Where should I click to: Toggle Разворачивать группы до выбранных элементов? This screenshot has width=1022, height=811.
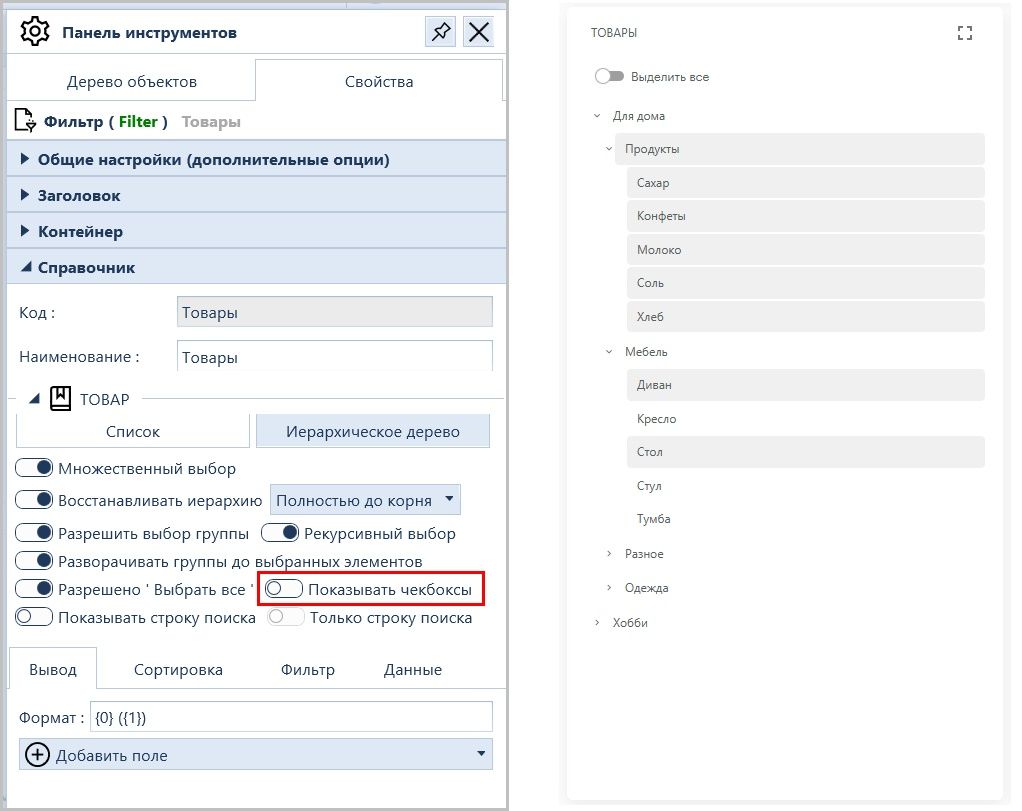tap(34, 561)
